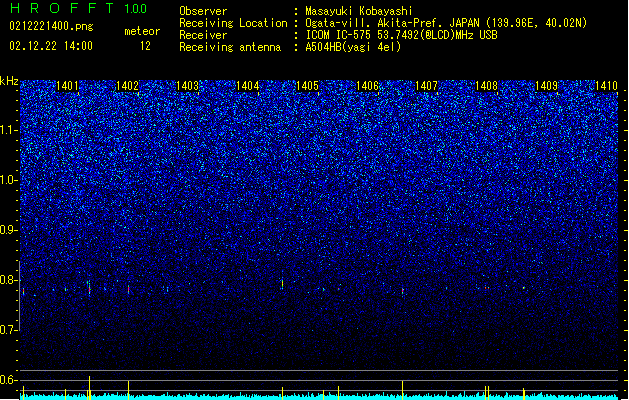
Task: Click the 1.1 kHz axis label
Action: pos(9,130)
